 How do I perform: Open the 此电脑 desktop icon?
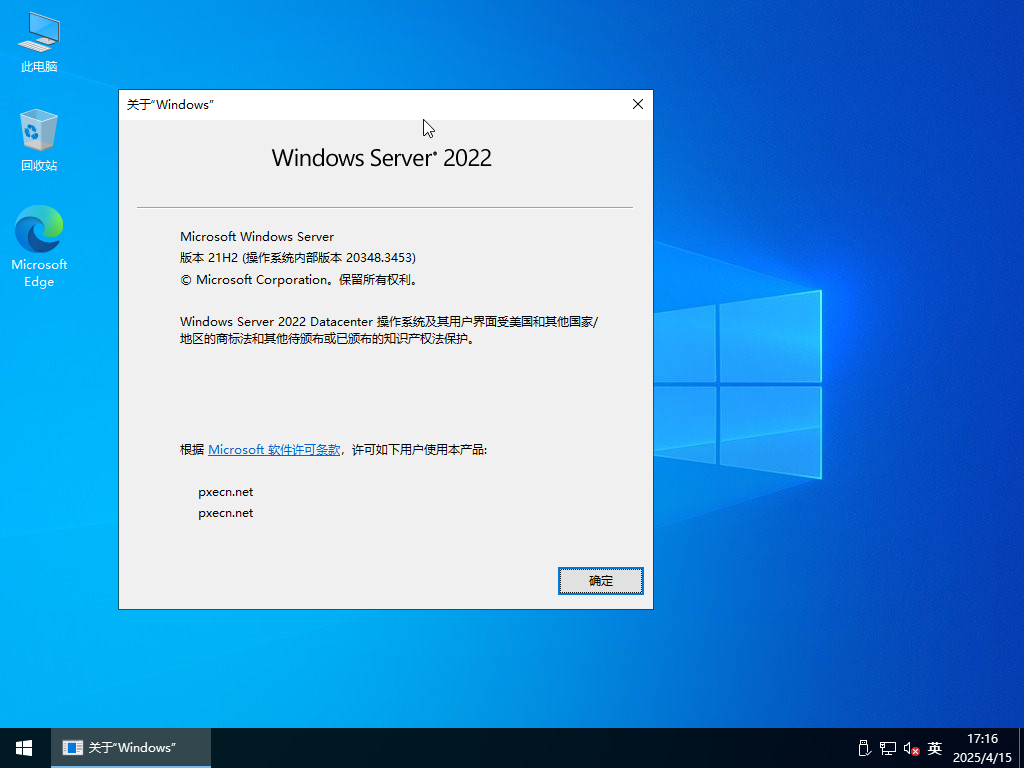click(39, 42)
